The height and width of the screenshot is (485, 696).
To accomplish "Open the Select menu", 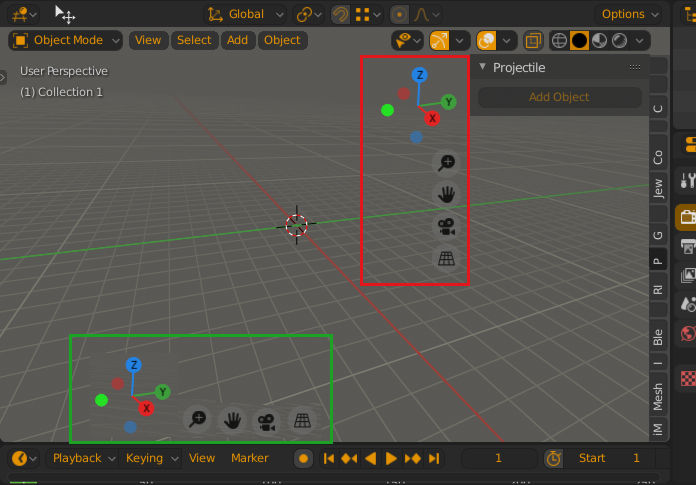I will (x=194, y=40).
